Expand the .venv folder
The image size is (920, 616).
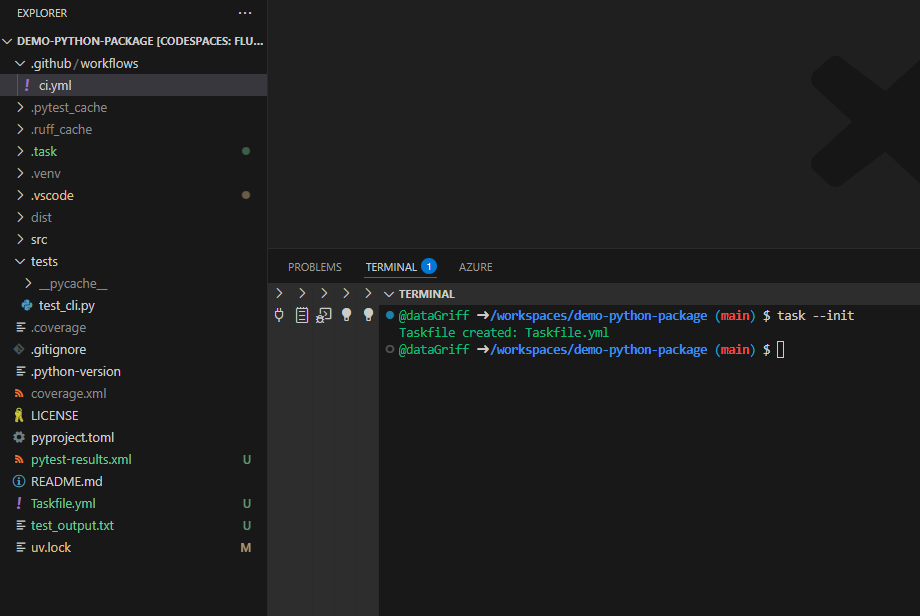20,173
